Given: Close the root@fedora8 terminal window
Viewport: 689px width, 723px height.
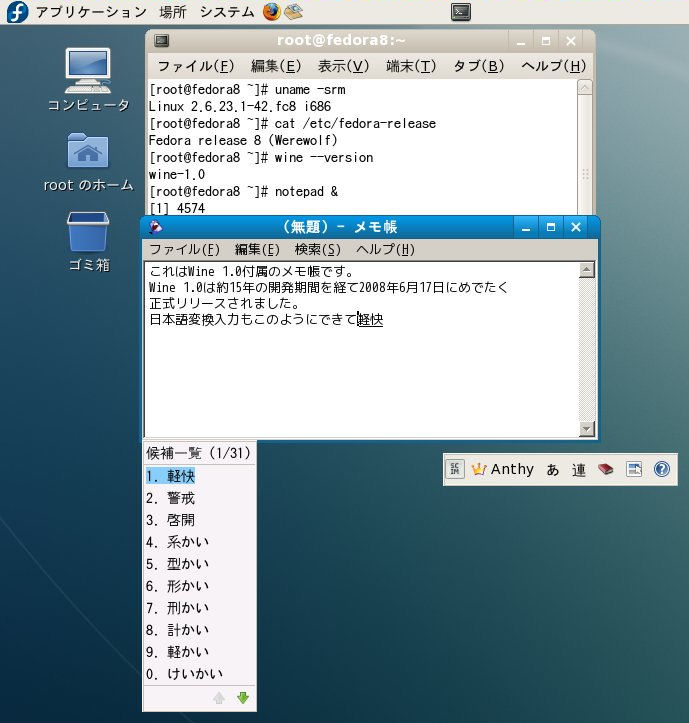Looking at the screenshot, I should (571, 41).
